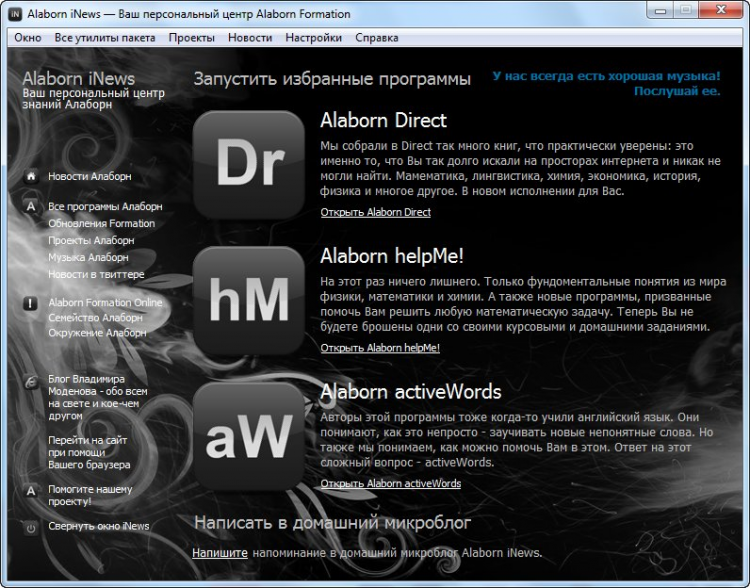The height and width of the screenshot is (588, 750).
Task: Open the Новости menu
Action: tap(250, 38)
